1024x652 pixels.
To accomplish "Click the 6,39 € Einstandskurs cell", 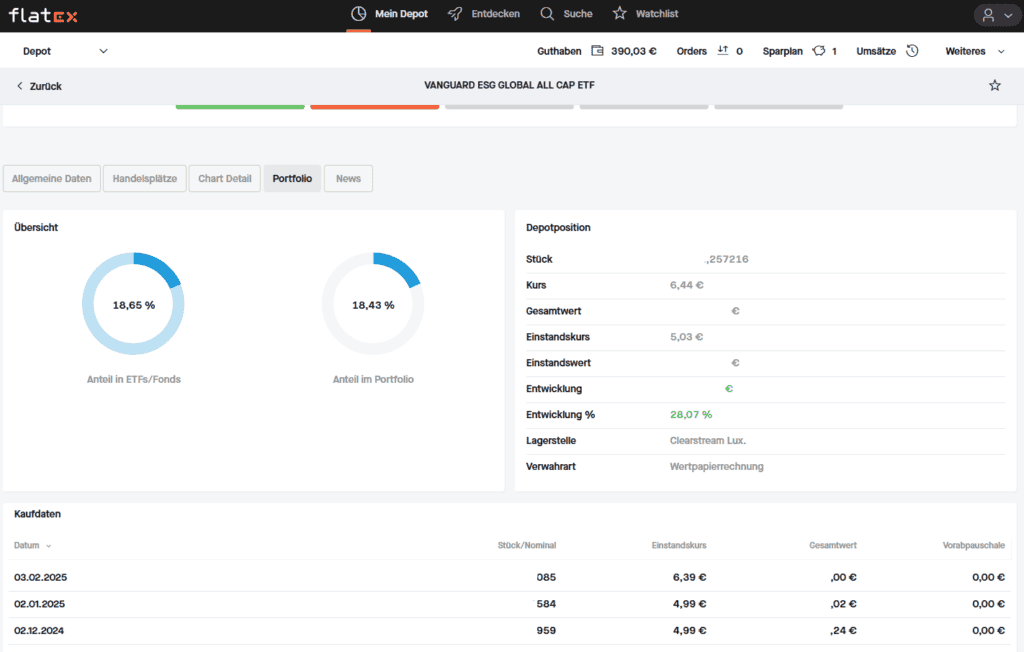I will [x=690, y=578].
